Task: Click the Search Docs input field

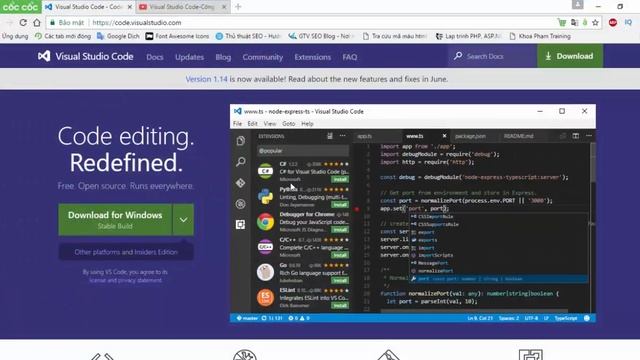Action: [x=492, y=56]
